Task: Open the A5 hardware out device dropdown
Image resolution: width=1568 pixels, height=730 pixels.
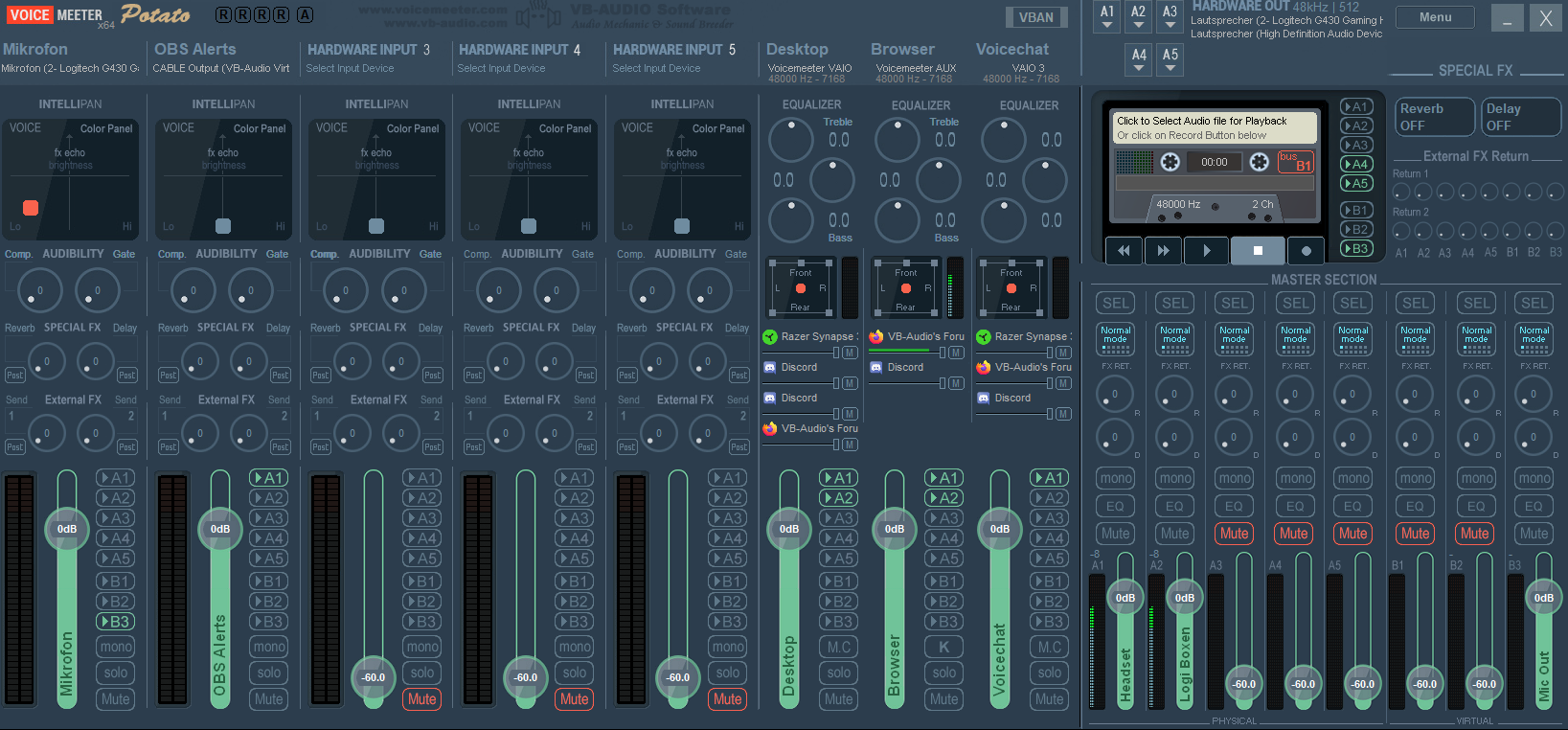Action: pyautogui.click(x=1170, y=59)
